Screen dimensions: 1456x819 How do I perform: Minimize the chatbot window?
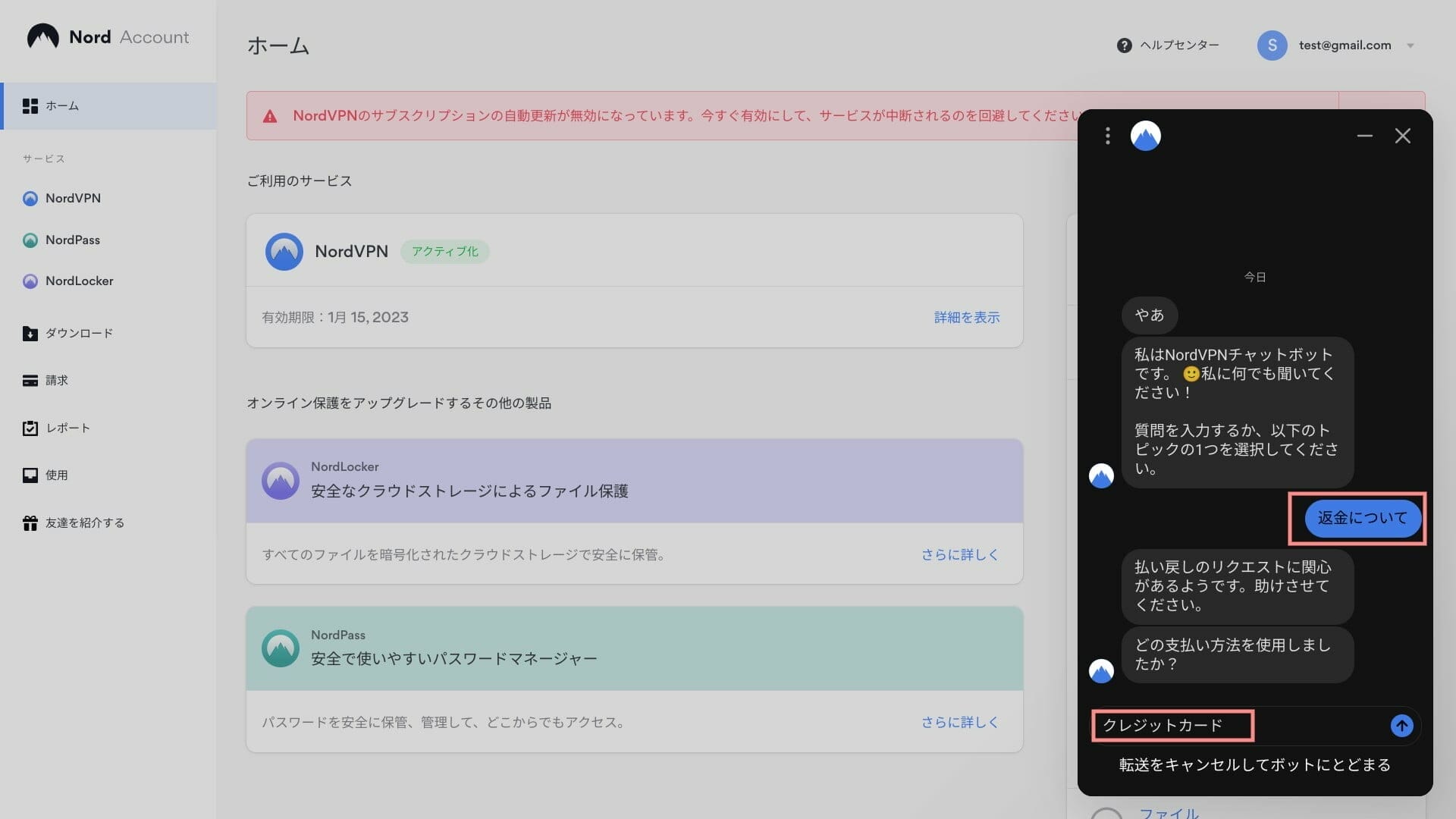pos(1364,136)
